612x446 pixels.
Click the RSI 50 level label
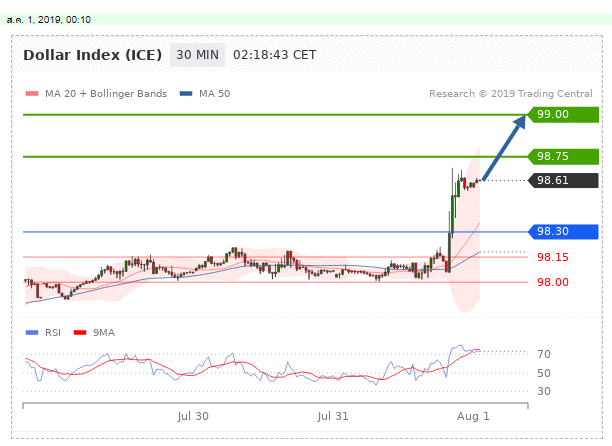click(544, 373)
